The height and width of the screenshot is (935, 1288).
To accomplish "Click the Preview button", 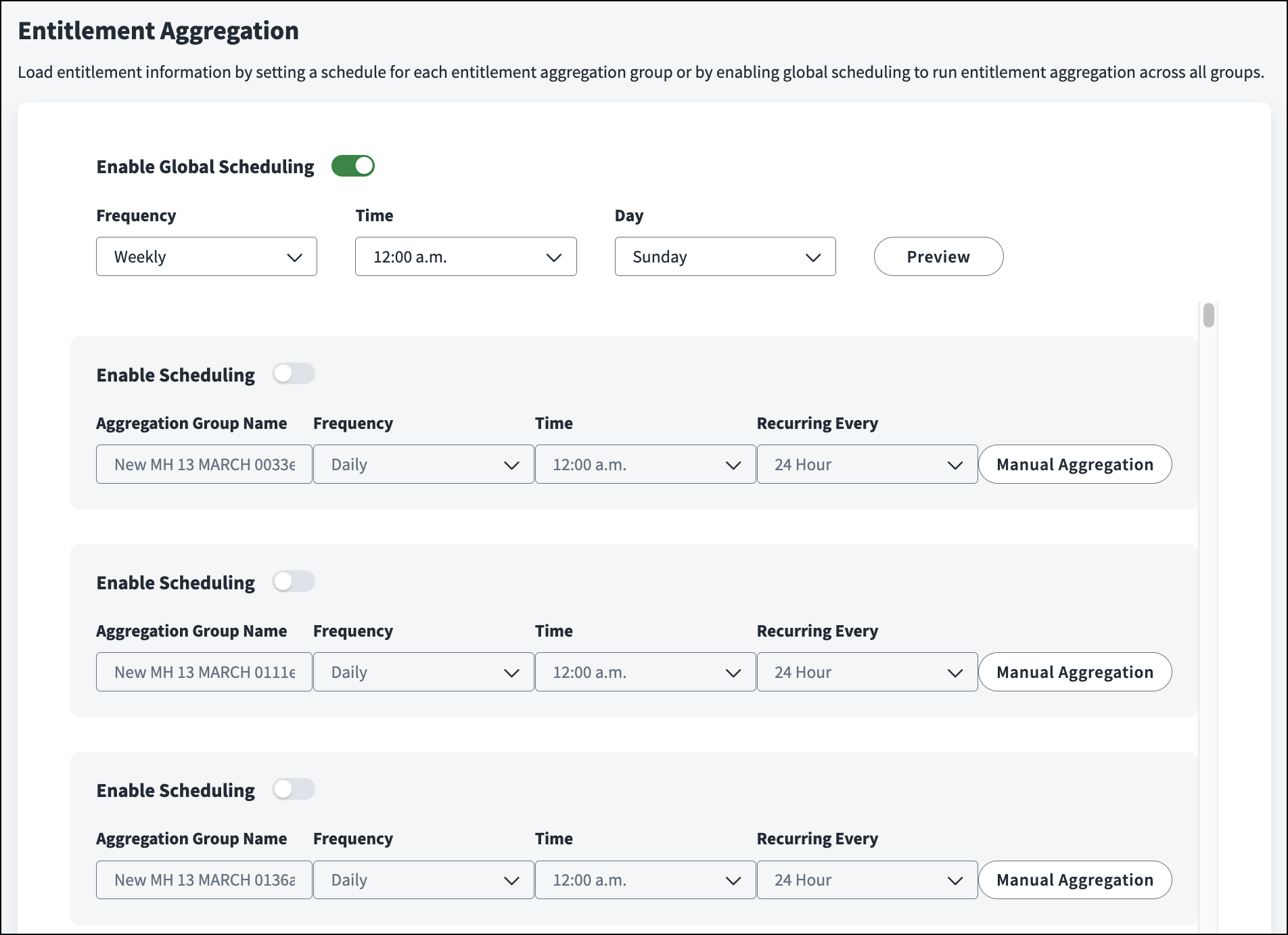I will coord(938,256).
